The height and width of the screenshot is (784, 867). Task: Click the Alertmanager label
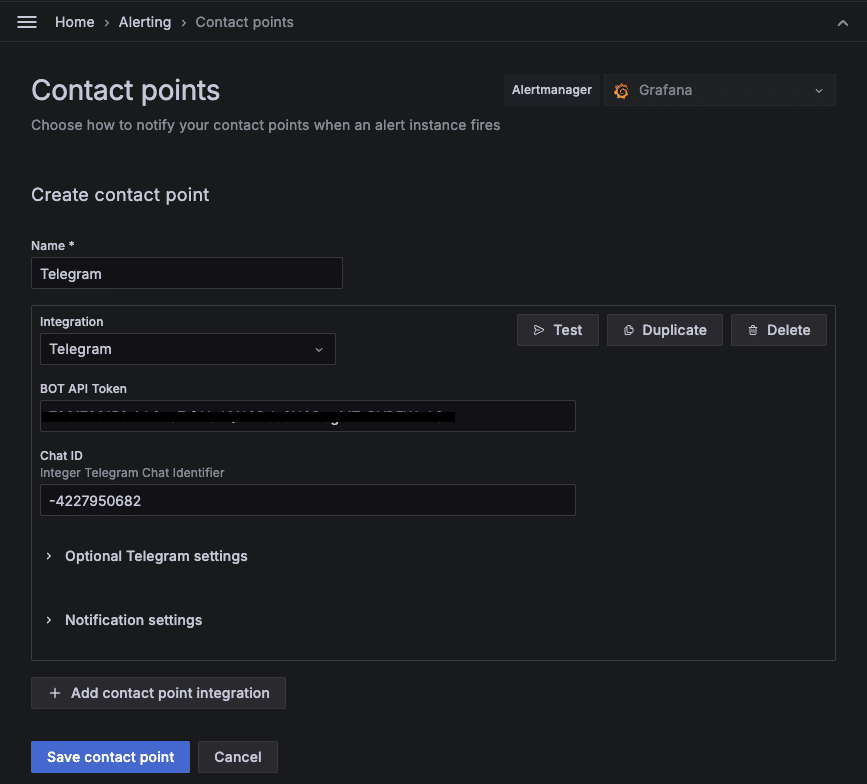click(x=551, y=90)
